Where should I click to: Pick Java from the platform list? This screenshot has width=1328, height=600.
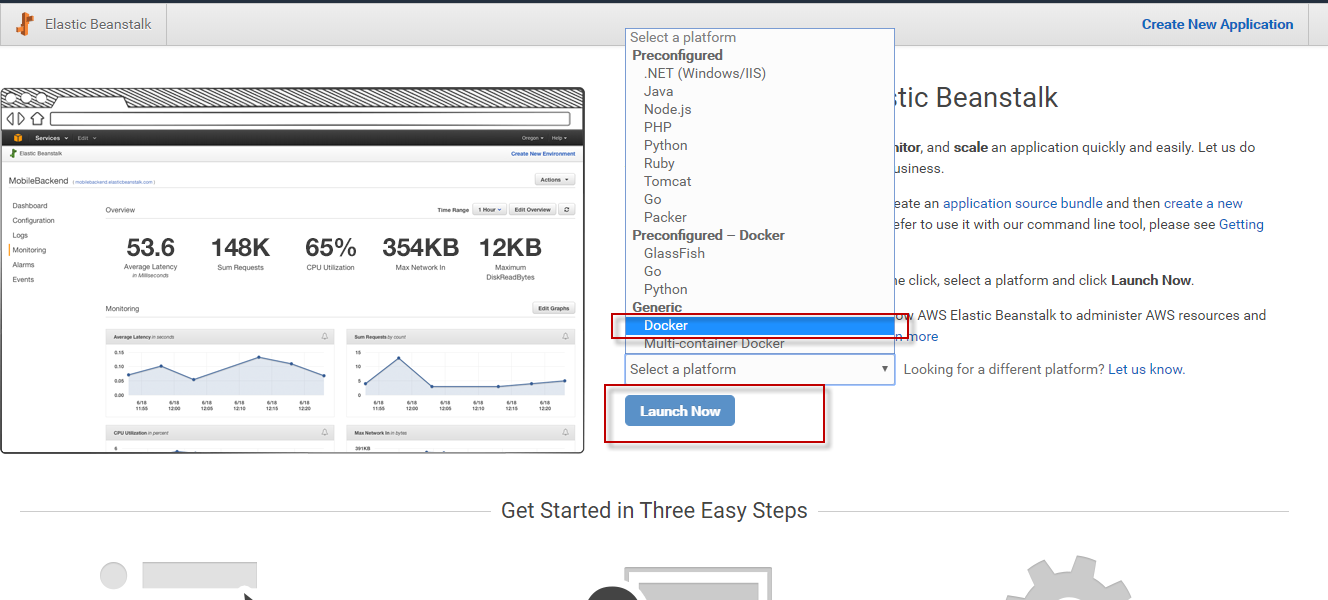coord(658,91)
